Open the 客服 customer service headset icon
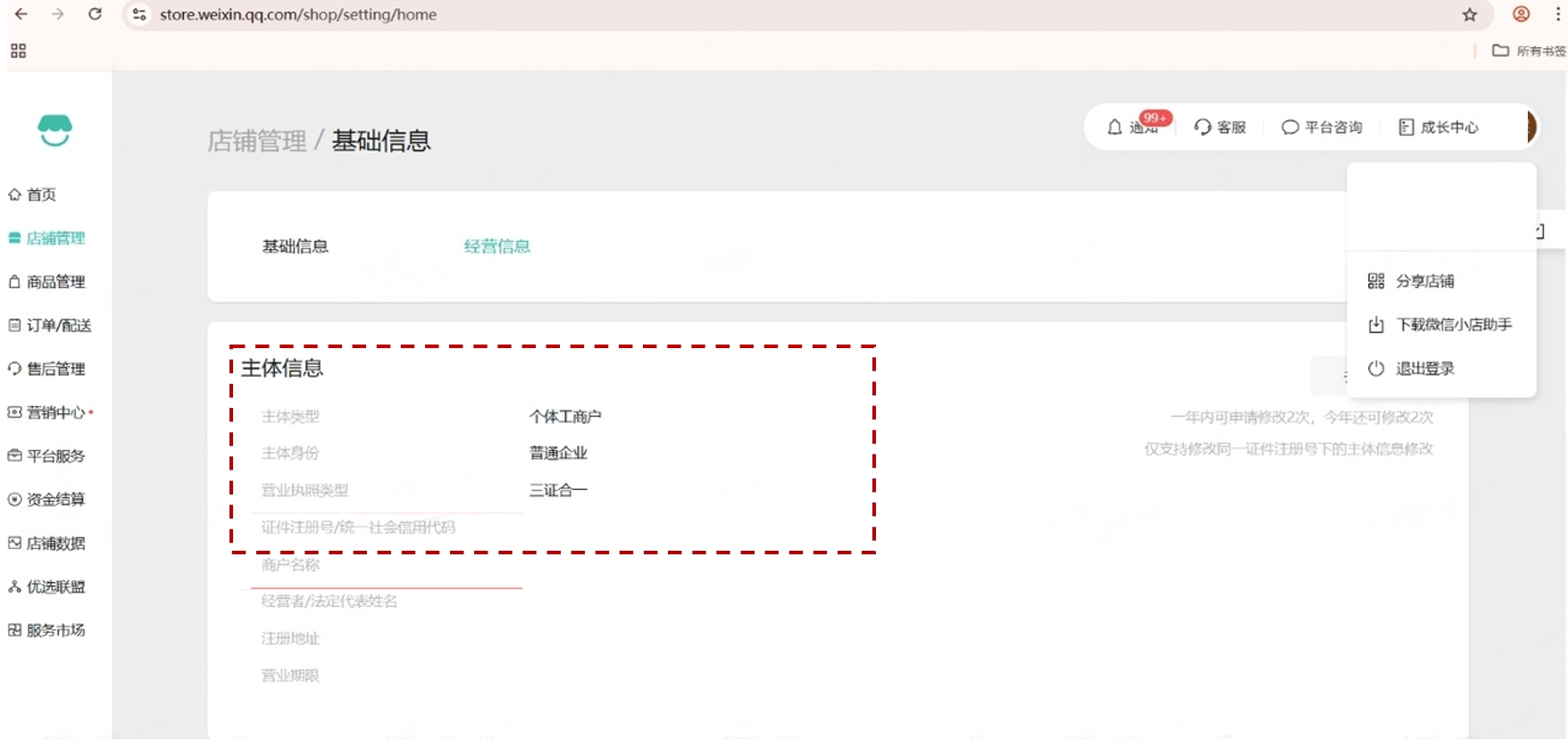The image size is (1568, 748). coord(1203,128)
